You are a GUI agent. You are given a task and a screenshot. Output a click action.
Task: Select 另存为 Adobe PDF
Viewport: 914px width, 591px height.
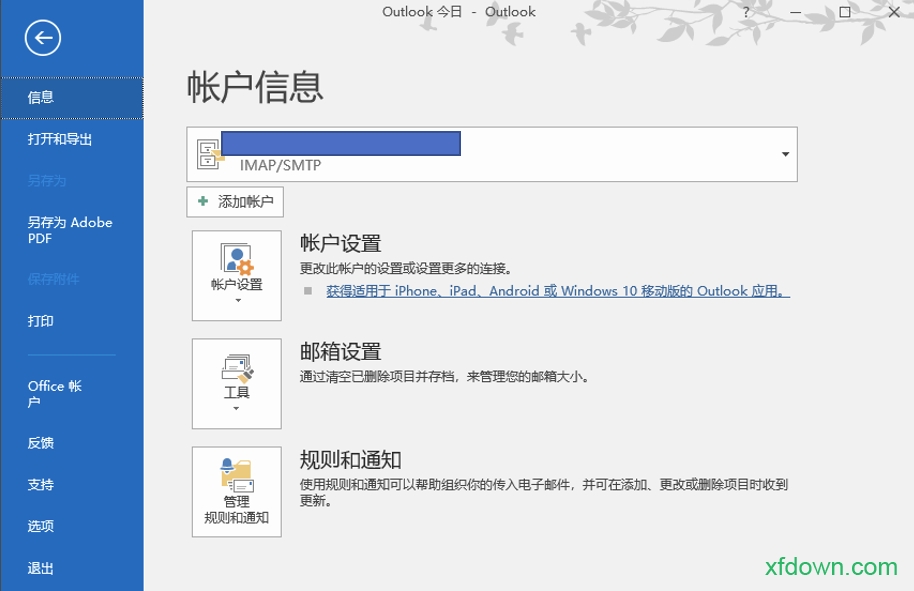72,230
